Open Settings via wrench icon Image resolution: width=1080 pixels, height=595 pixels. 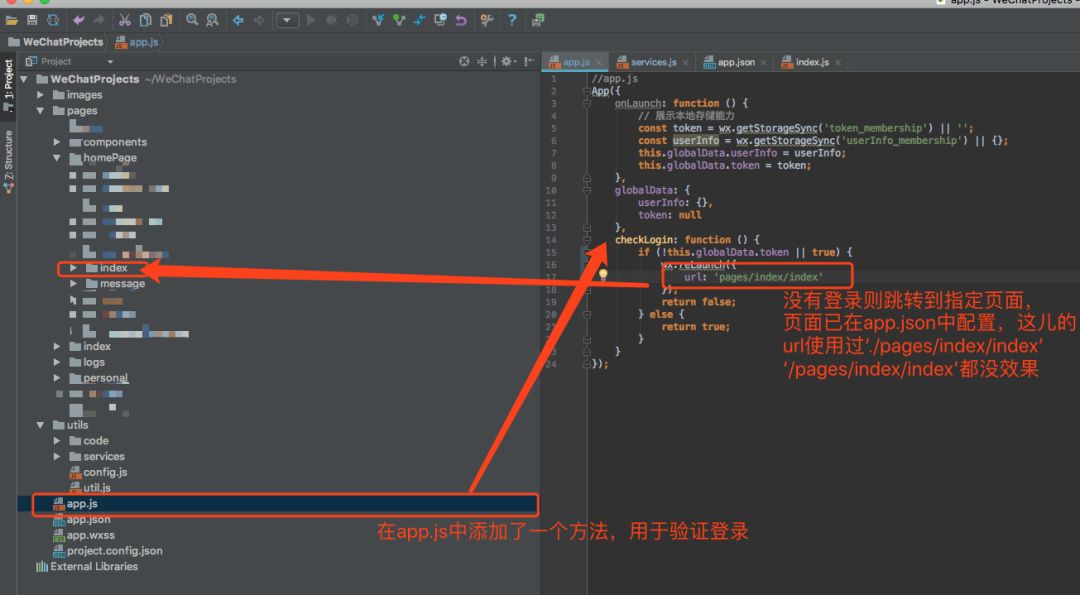(x=487, y=21)
